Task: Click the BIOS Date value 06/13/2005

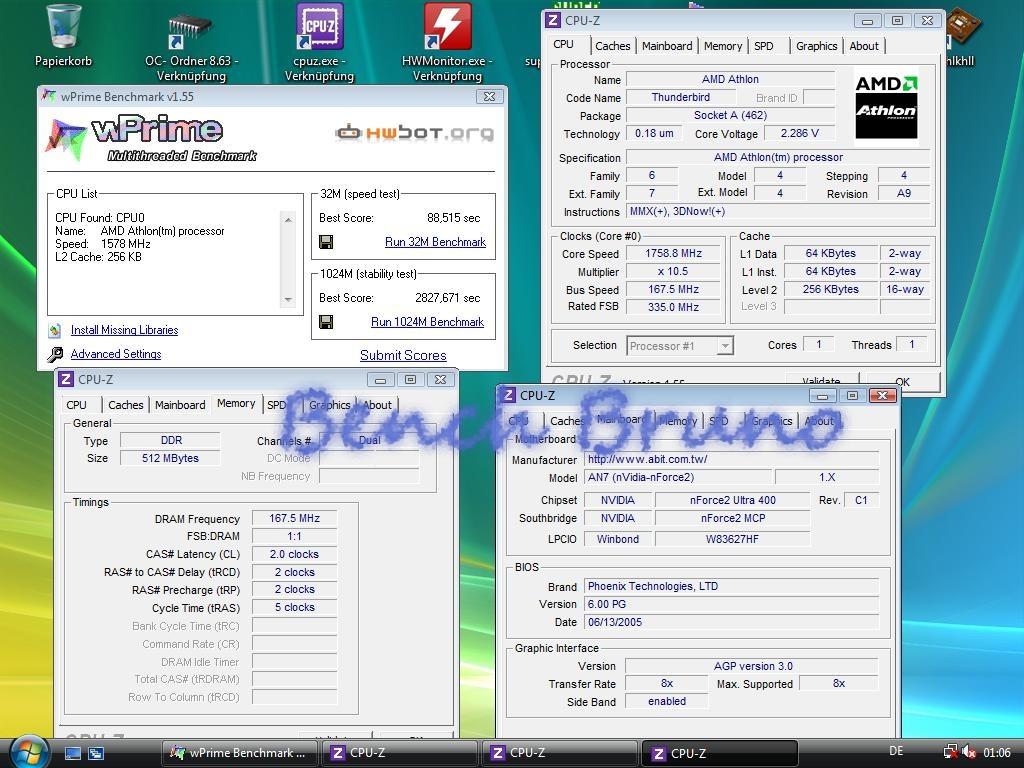Action: point(731,622)
